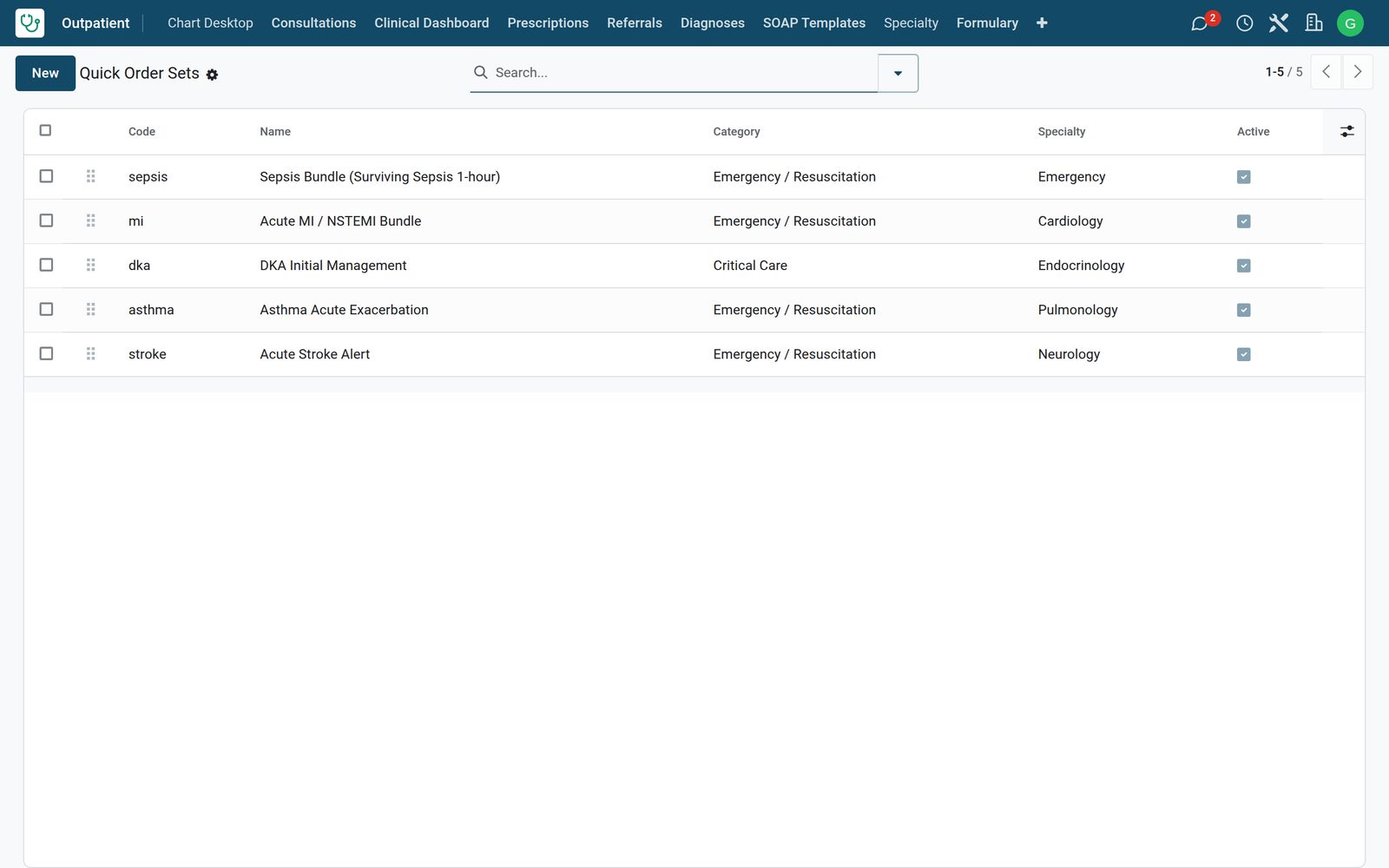Go to the next page arrow
1389x868 pixels.
pos(1358,72)
